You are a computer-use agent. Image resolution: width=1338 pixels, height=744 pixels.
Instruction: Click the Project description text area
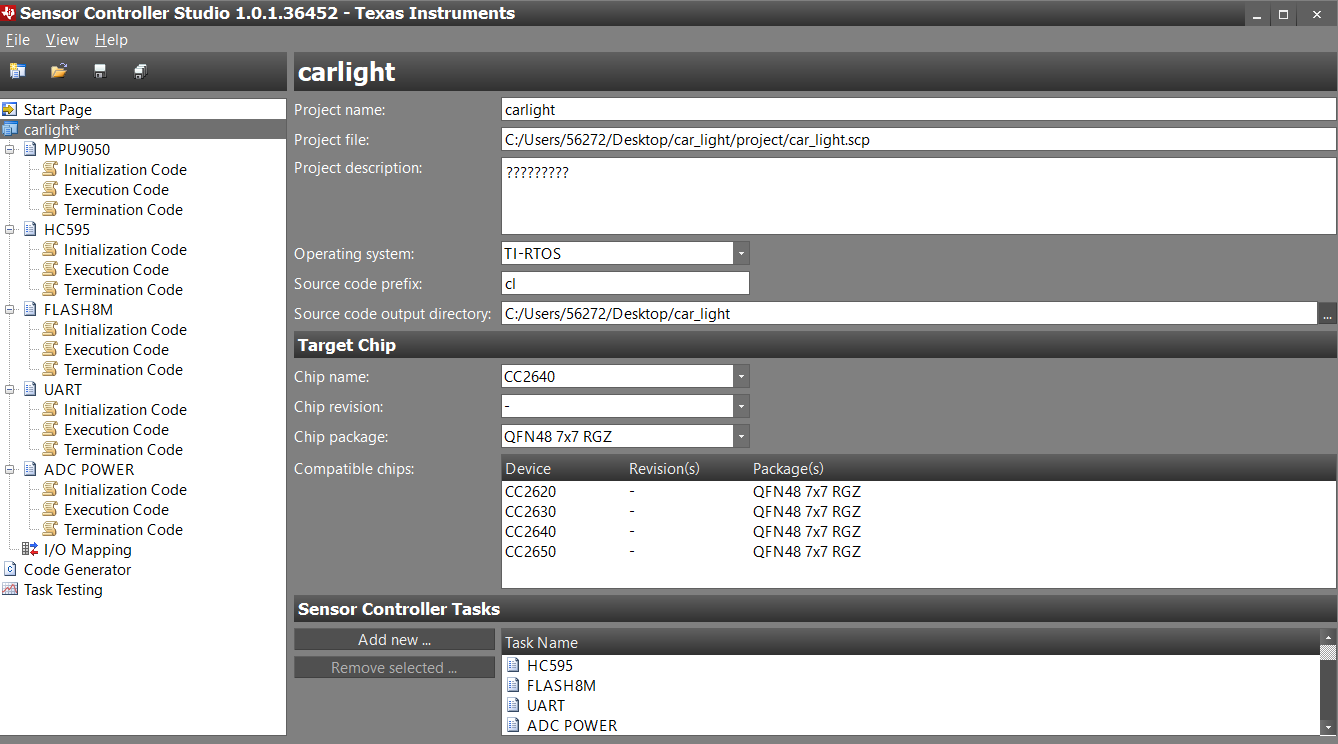point(919,196)
